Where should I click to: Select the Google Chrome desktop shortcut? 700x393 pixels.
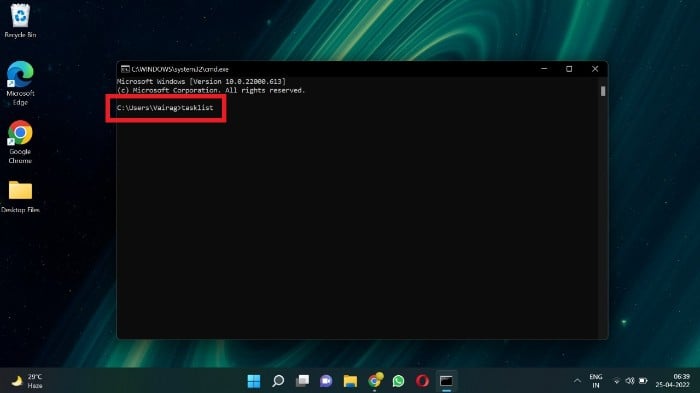pos(20,142)
